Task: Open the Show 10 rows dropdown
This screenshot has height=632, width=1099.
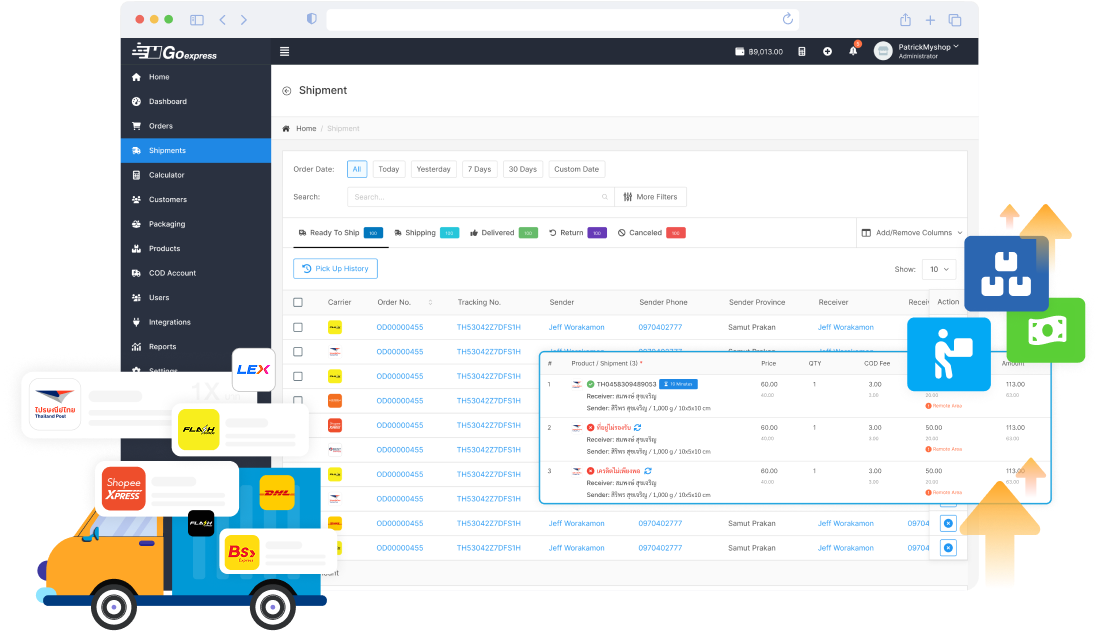Action: [938, 269]
